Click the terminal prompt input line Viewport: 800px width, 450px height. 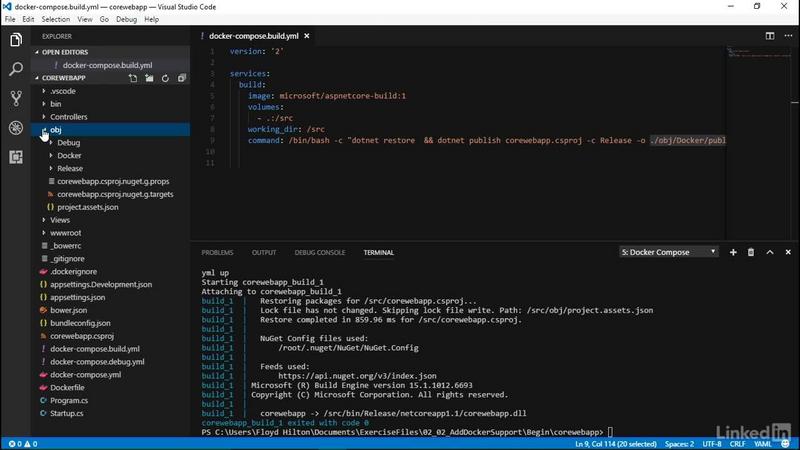click(407, 432)
